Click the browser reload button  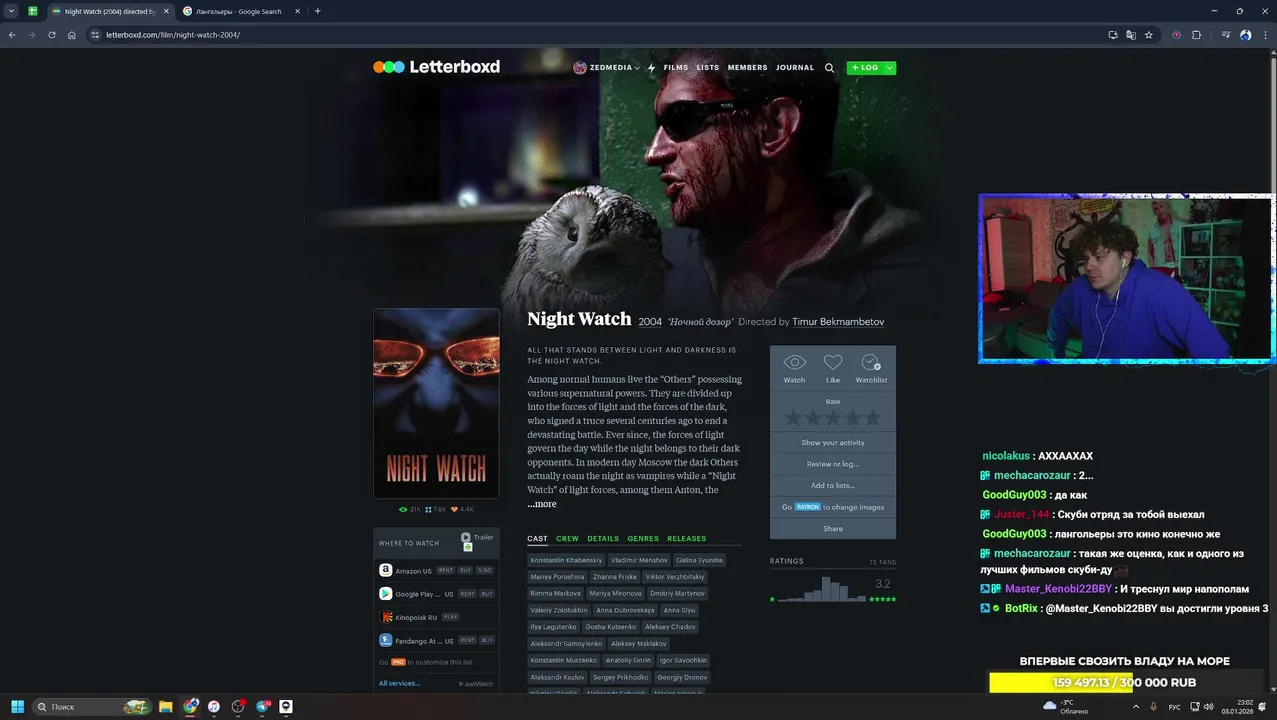click(51, 35)
